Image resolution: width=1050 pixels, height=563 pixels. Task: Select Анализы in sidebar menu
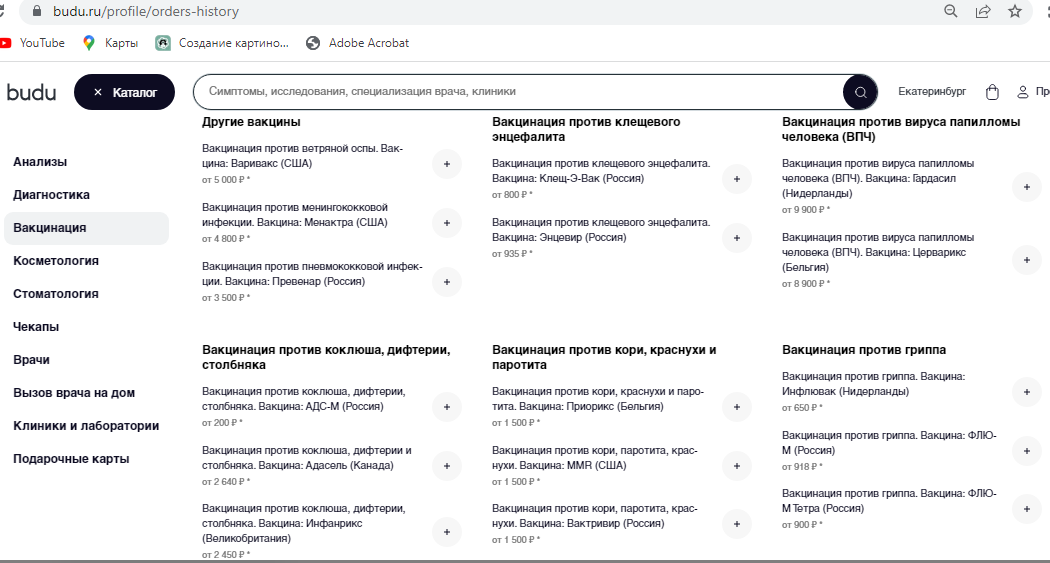[40, 162]
